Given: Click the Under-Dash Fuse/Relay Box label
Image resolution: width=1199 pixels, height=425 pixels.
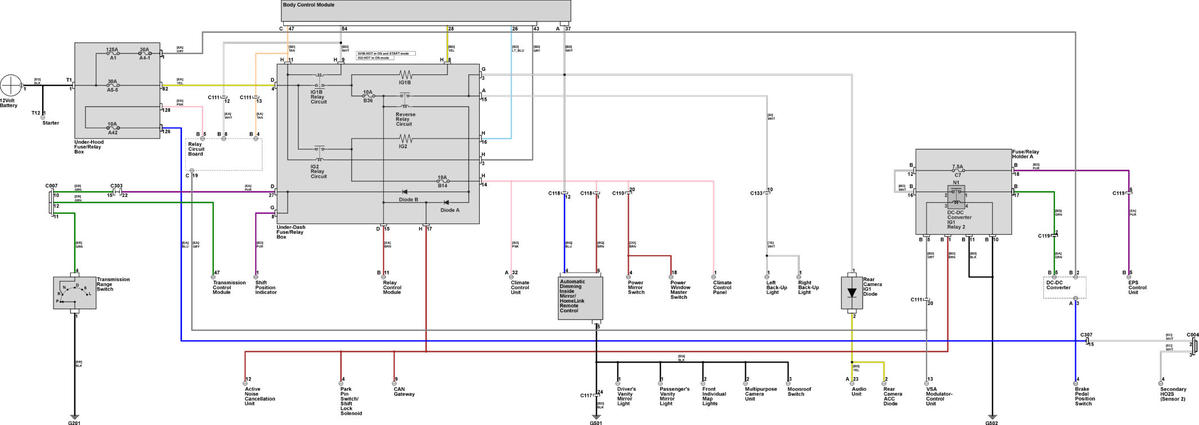Looking at the screenshot, I should 293,232.
